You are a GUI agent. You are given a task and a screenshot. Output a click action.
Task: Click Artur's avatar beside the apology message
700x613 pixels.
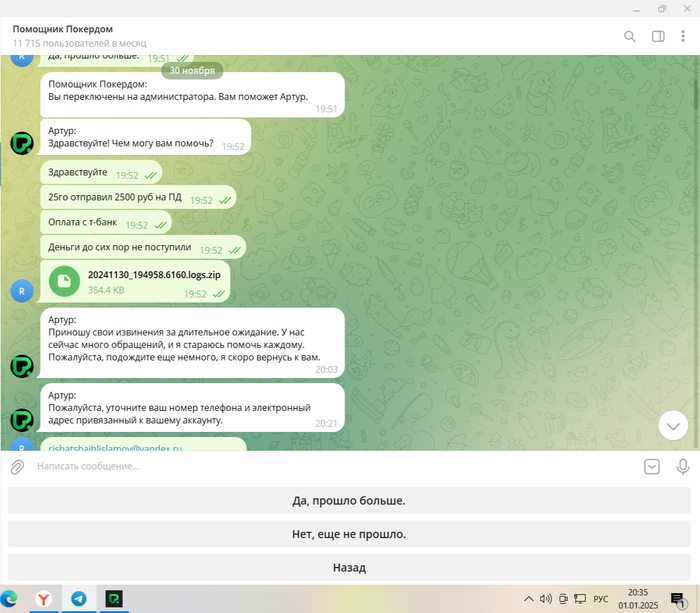point(22,367)
